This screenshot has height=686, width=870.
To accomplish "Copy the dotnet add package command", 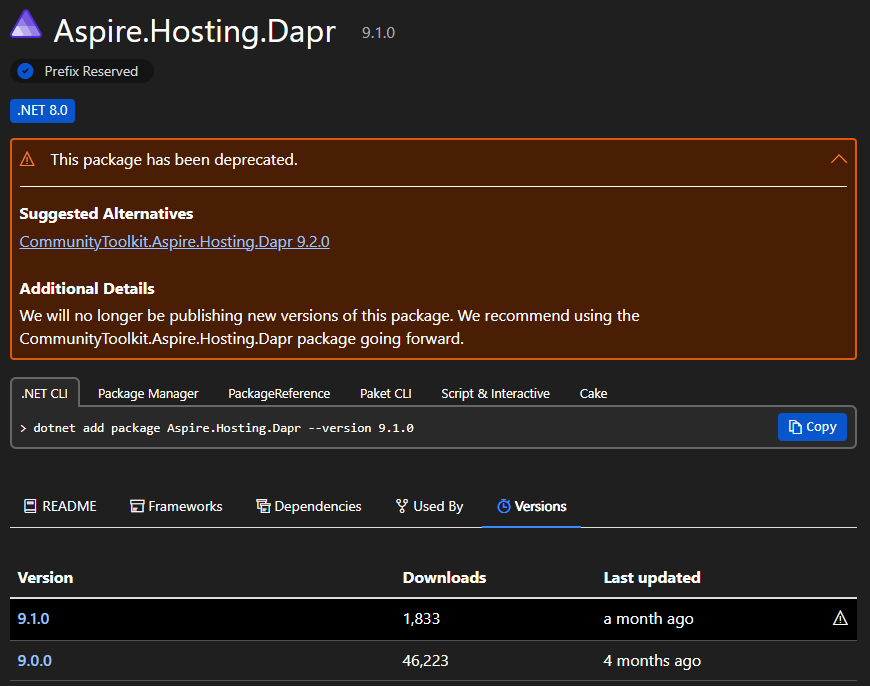I will pyautogui.click(x=812, y=427).
